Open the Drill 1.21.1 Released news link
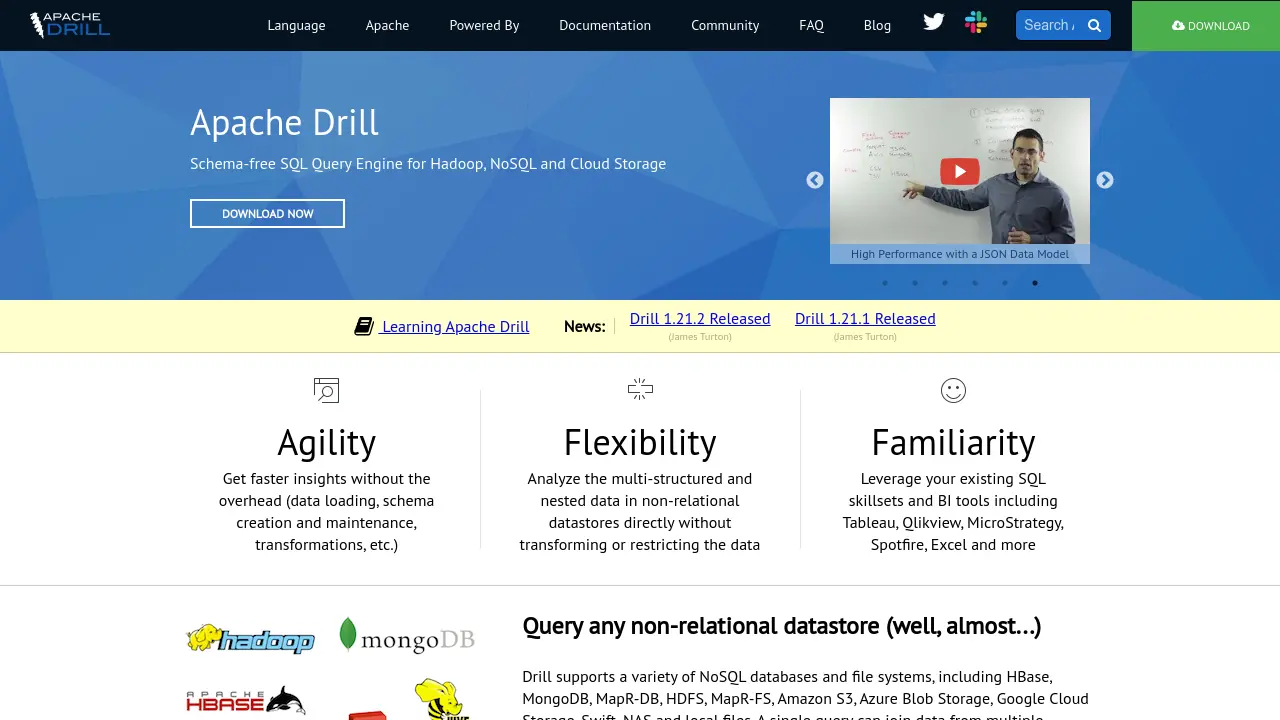The width and height of the screenshot is (1280, 720). [865, 318]
